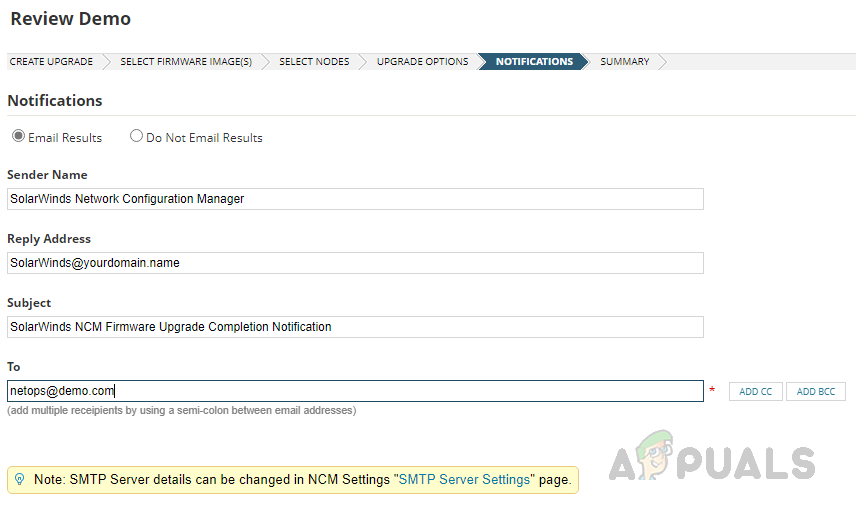Click the semi-colon recipients hint text

click(x=182, y=410)
